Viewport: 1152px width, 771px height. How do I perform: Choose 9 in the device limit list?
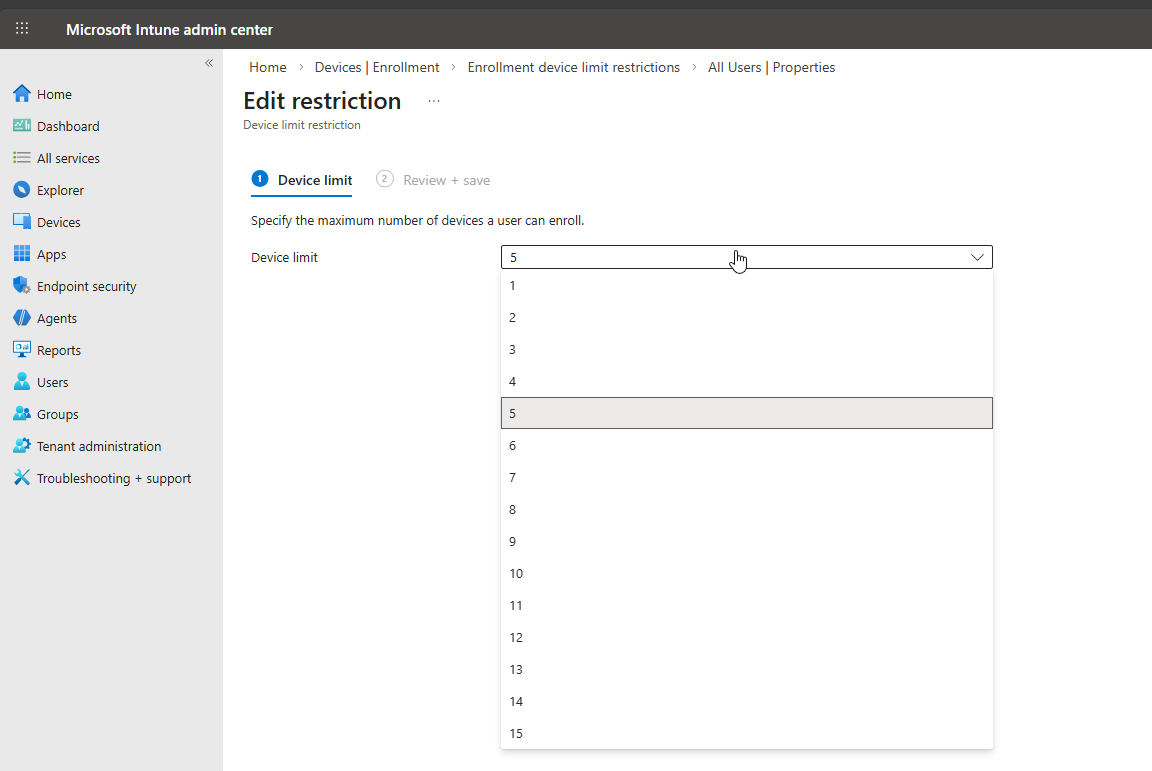click(x=746, y=541)
